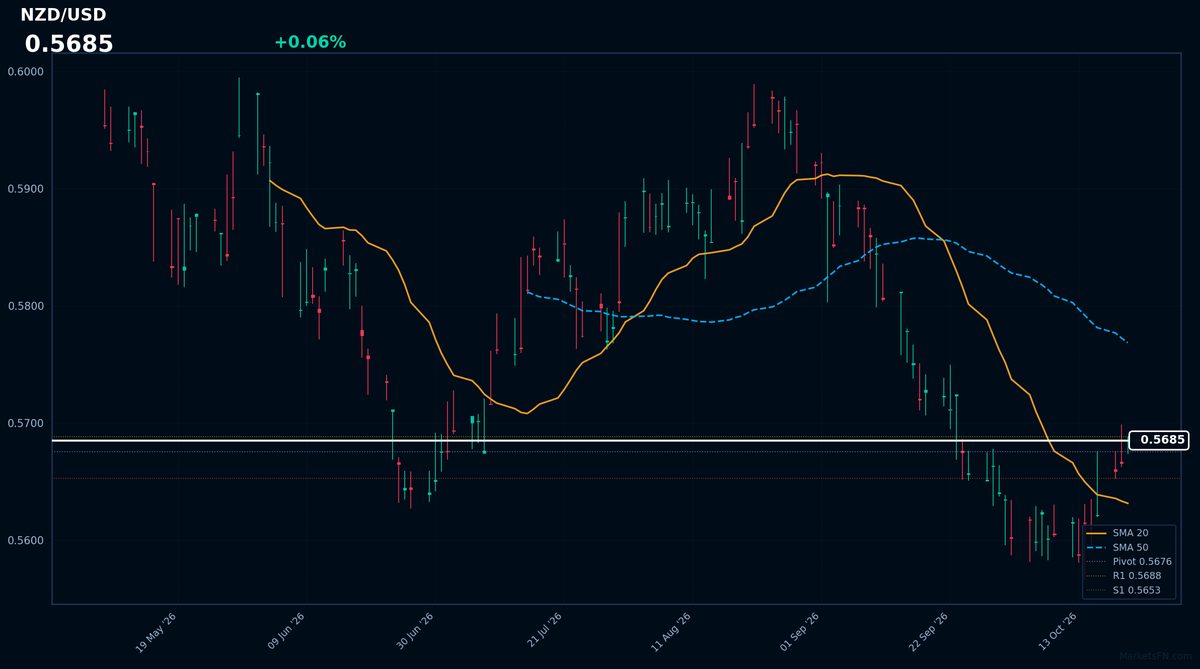Click the 0.5700 y-axis label

tap(26, 424)
